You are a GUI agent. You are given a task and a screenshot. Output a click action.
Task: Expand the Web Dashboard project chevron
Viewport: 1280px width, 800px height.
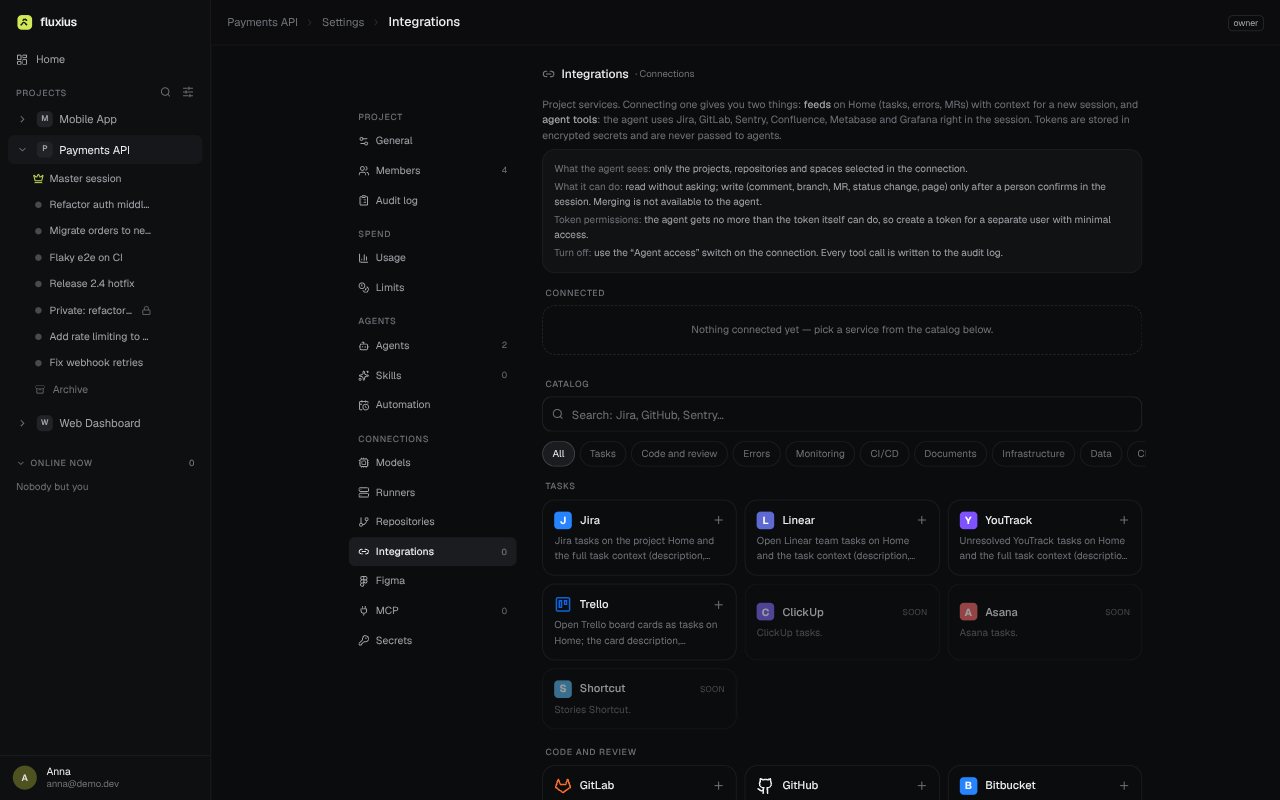tap(23, 423)
